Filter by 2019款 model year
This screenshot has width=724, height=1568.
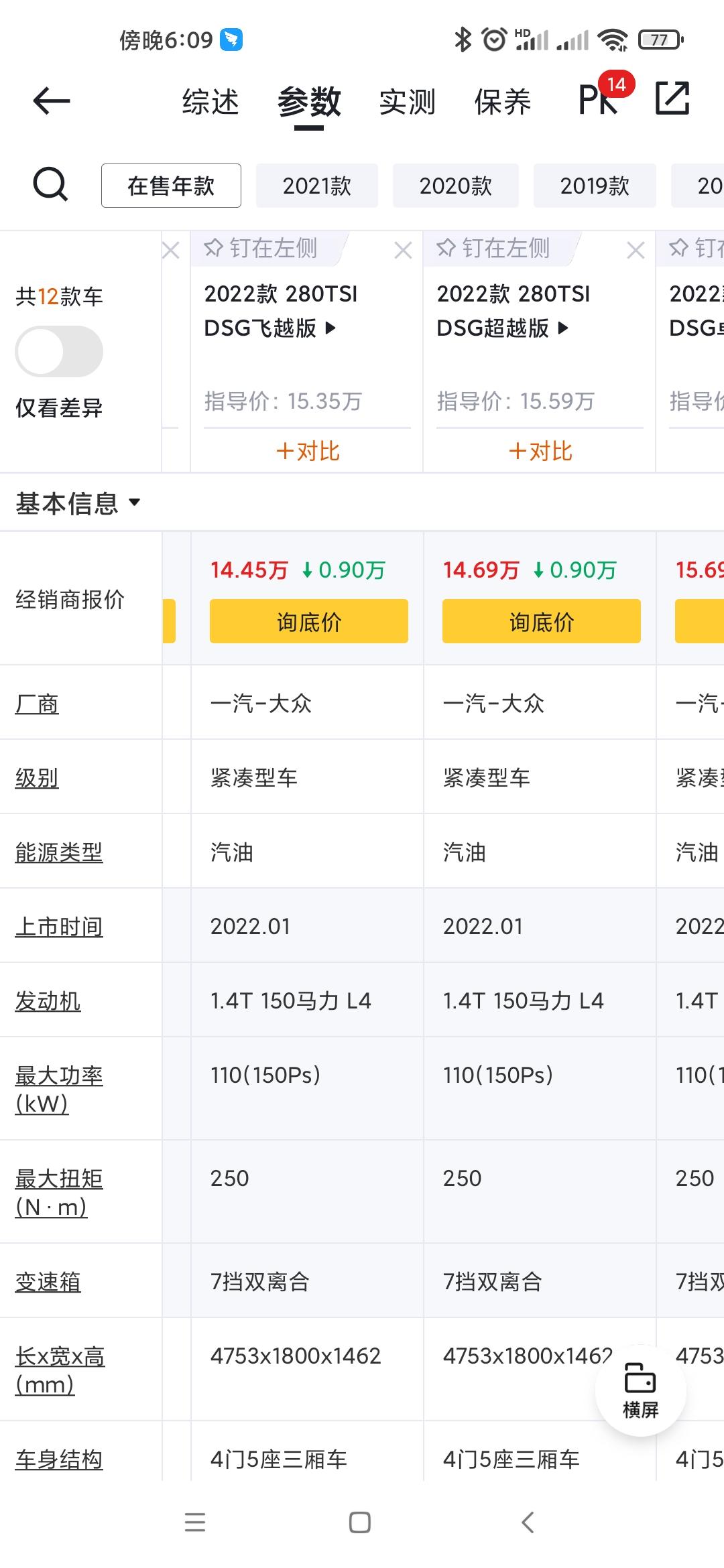[595, 186]
